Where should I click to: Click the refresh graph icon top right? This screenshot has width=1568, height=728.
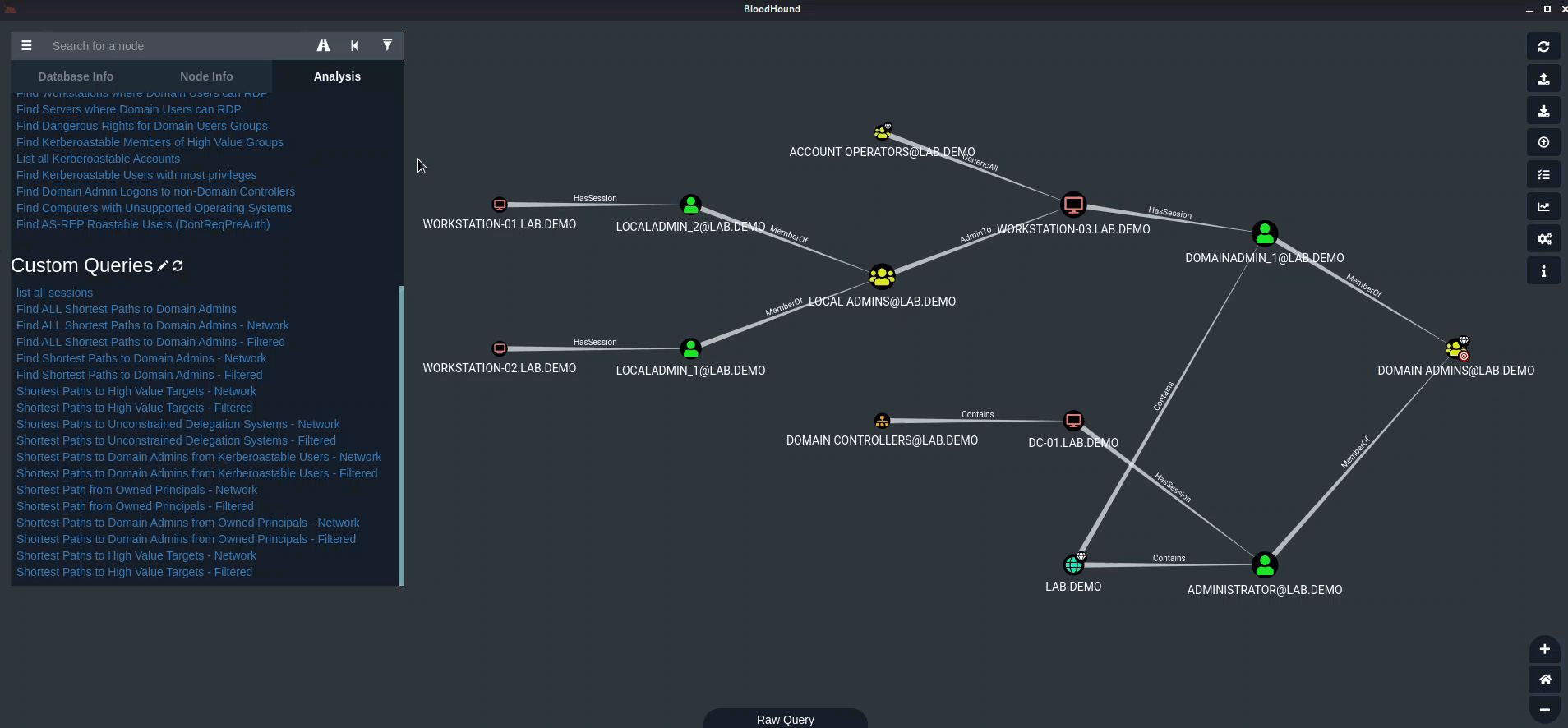pos(1543,47)
